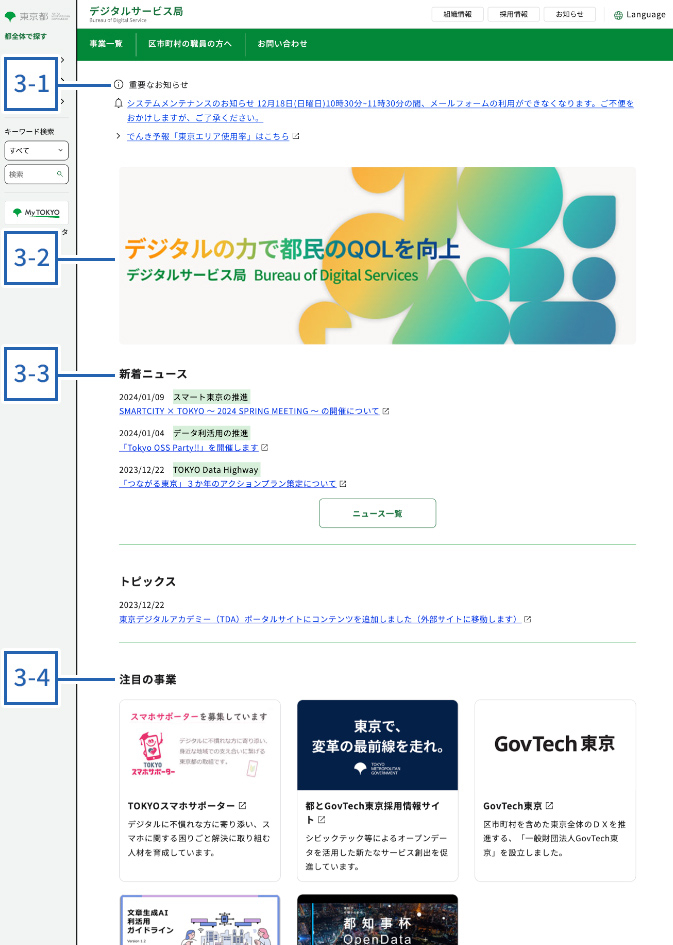Open the Tokyo OSS Party!! news link
This screenshot has width=673, height=945.
pos(189,448)
